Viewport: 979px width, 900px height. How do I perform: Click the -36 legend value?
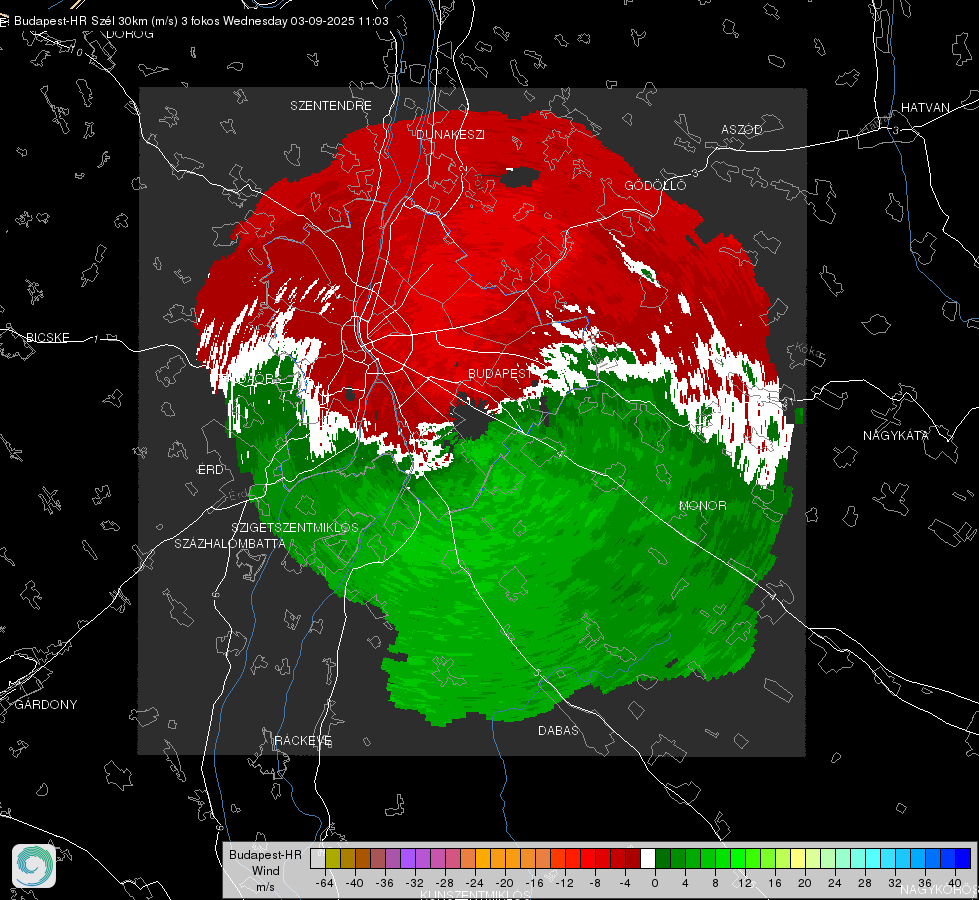click(385, 883)
